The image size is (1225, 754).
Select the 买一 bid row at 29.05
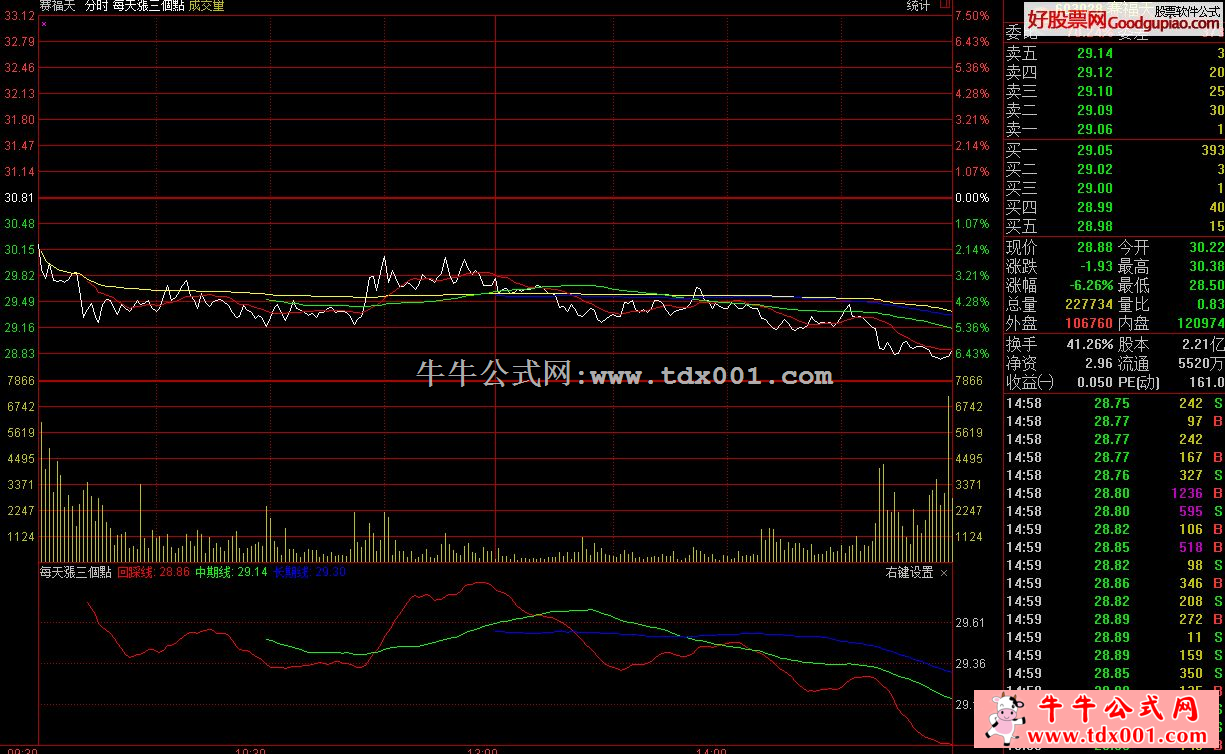click(1114, 150)
